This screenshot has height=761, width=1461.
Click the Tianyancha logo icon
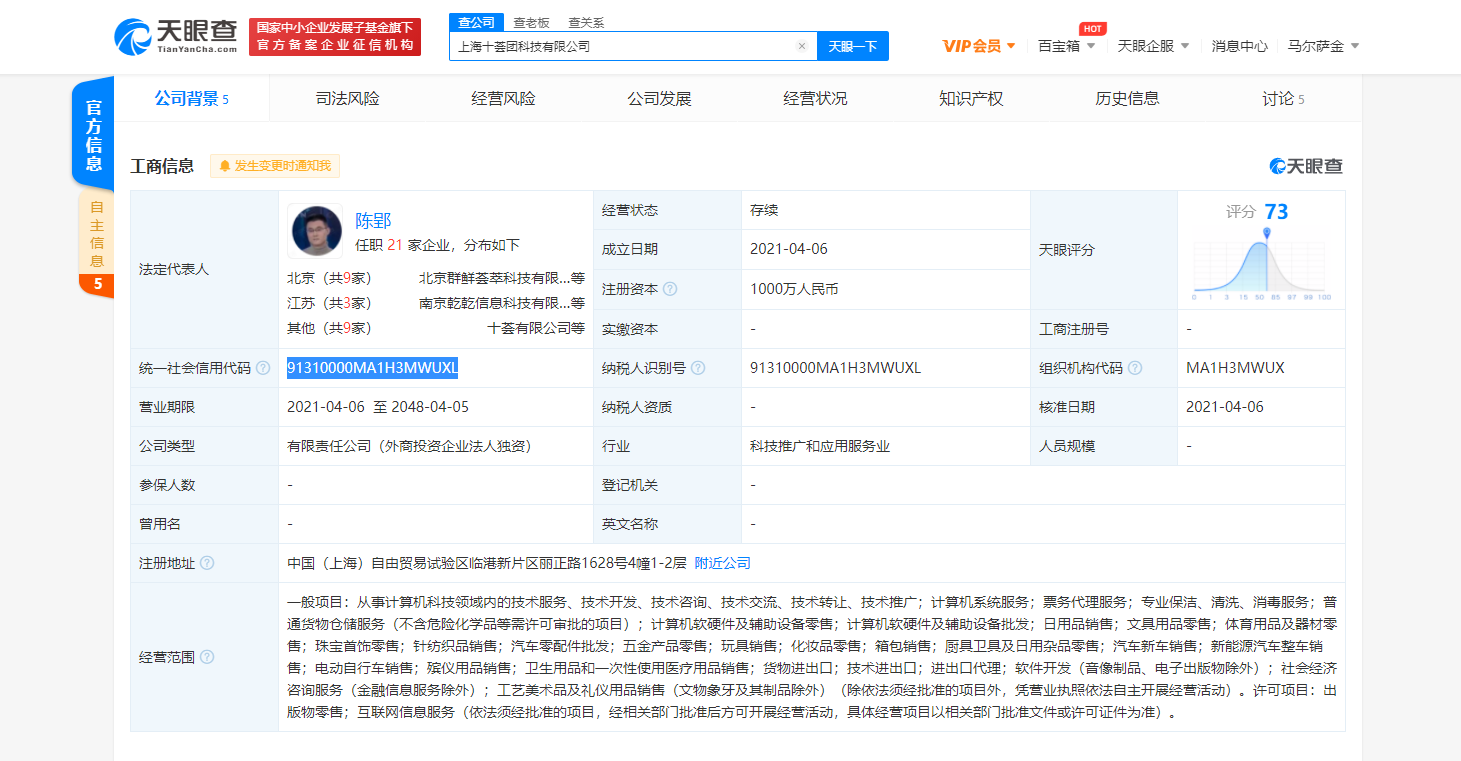133,37
